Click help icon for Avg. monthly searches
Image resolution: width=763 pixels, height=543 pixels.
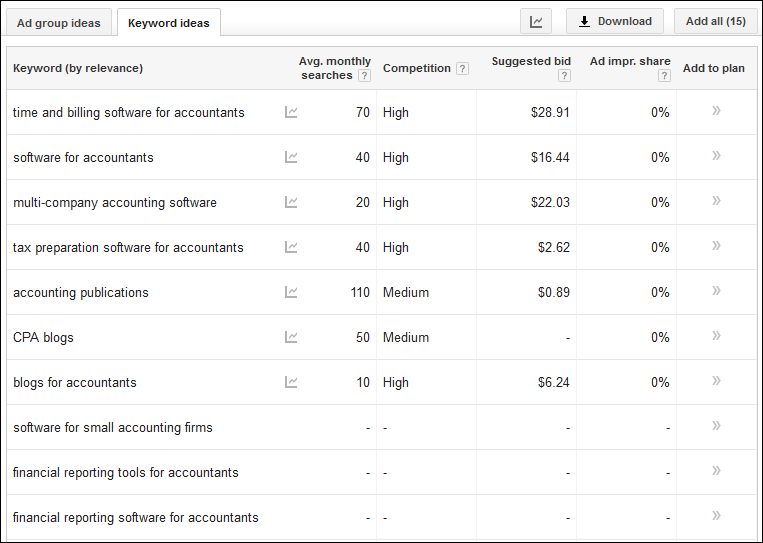click(x=364, y=76)
